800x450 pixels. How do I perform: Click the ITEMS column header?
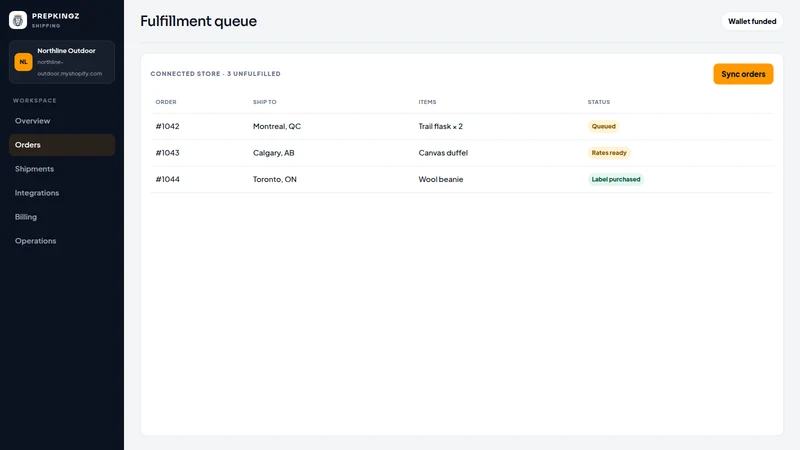click(x=427, y=102)
